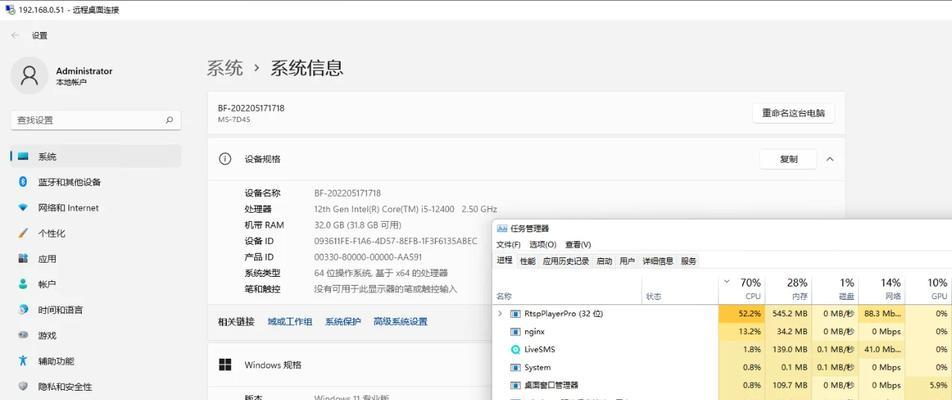952x400 pixels.
Task: Click the 时间和语言 globe icon
Action: 23,310
